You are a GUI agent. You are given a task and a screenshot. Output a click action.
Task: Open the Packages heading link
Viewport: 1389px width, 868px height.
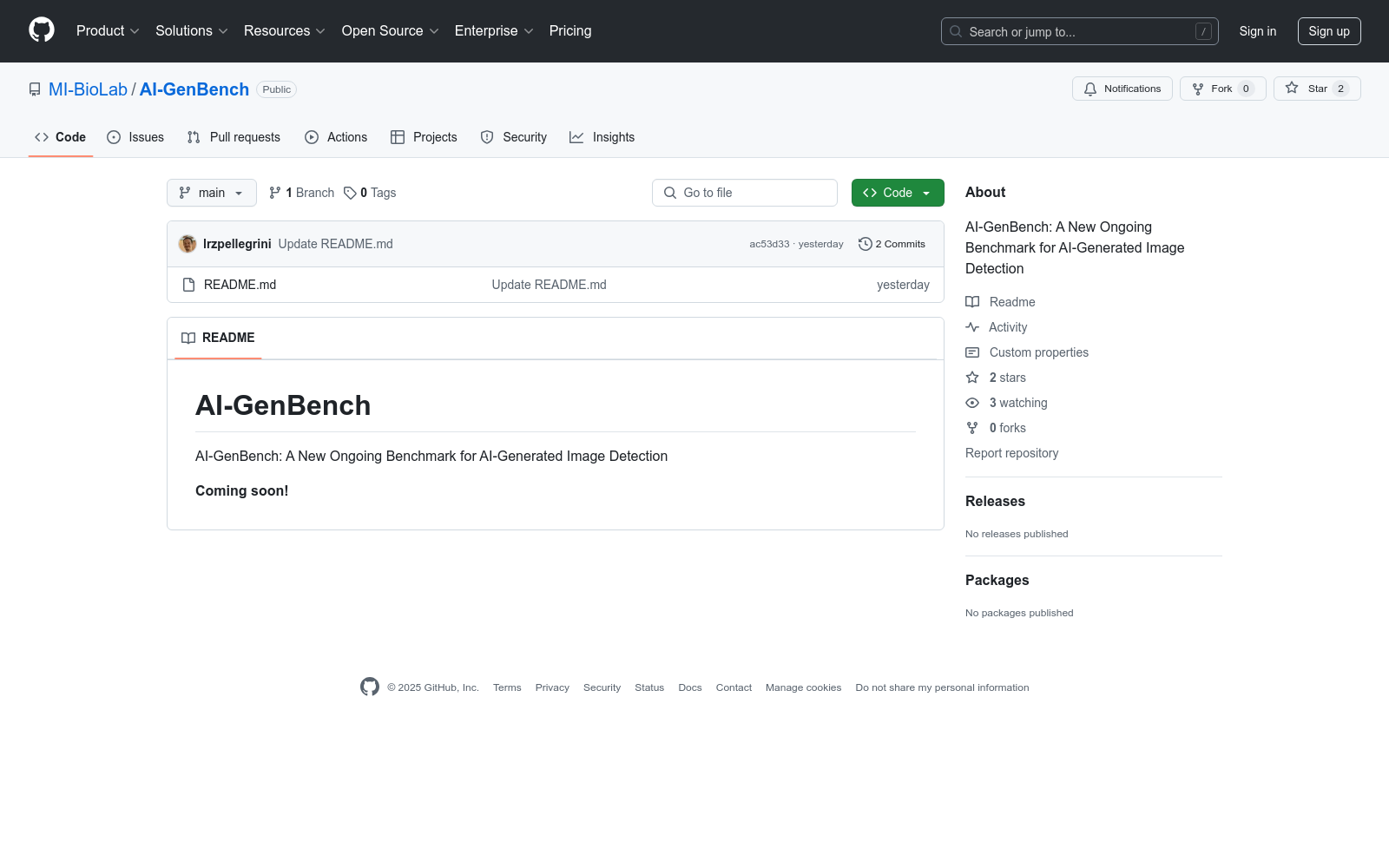point(997,581)
